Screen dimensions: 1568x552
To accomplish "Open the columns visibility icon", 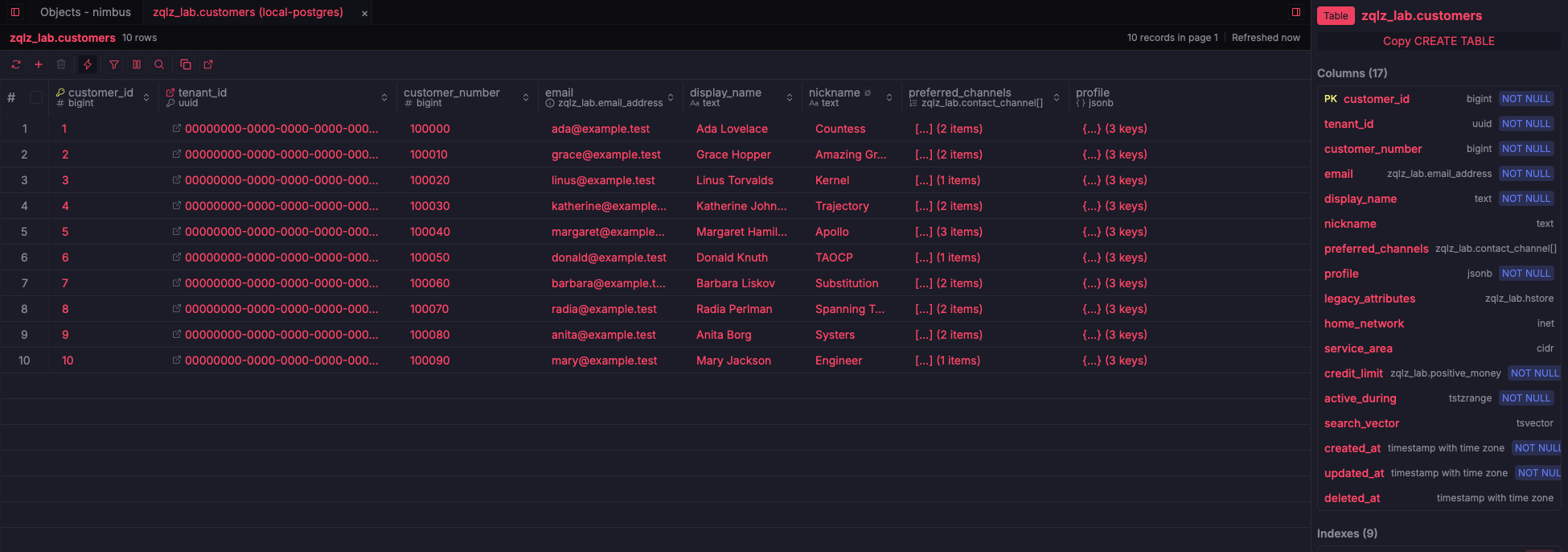I will click(137, 64).
